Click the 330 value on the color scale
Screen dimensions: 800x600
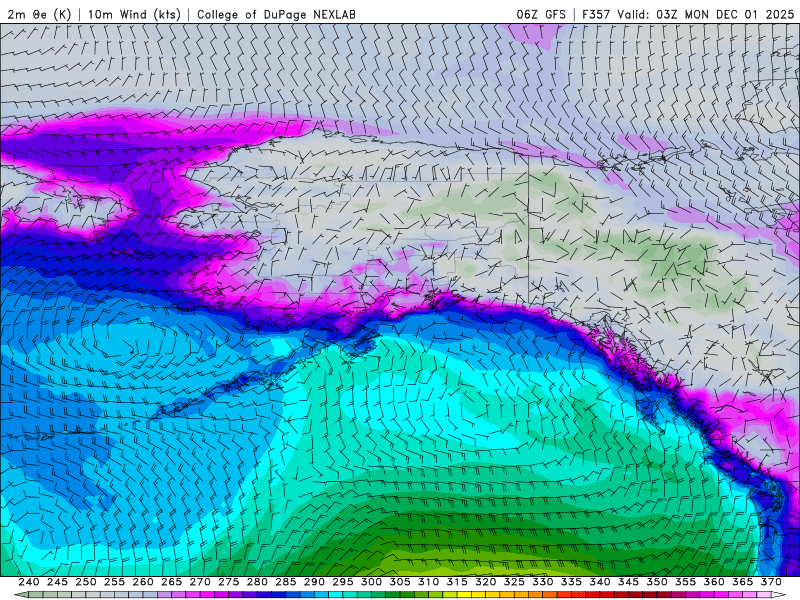pyautogui.click(x=543, y=582)
